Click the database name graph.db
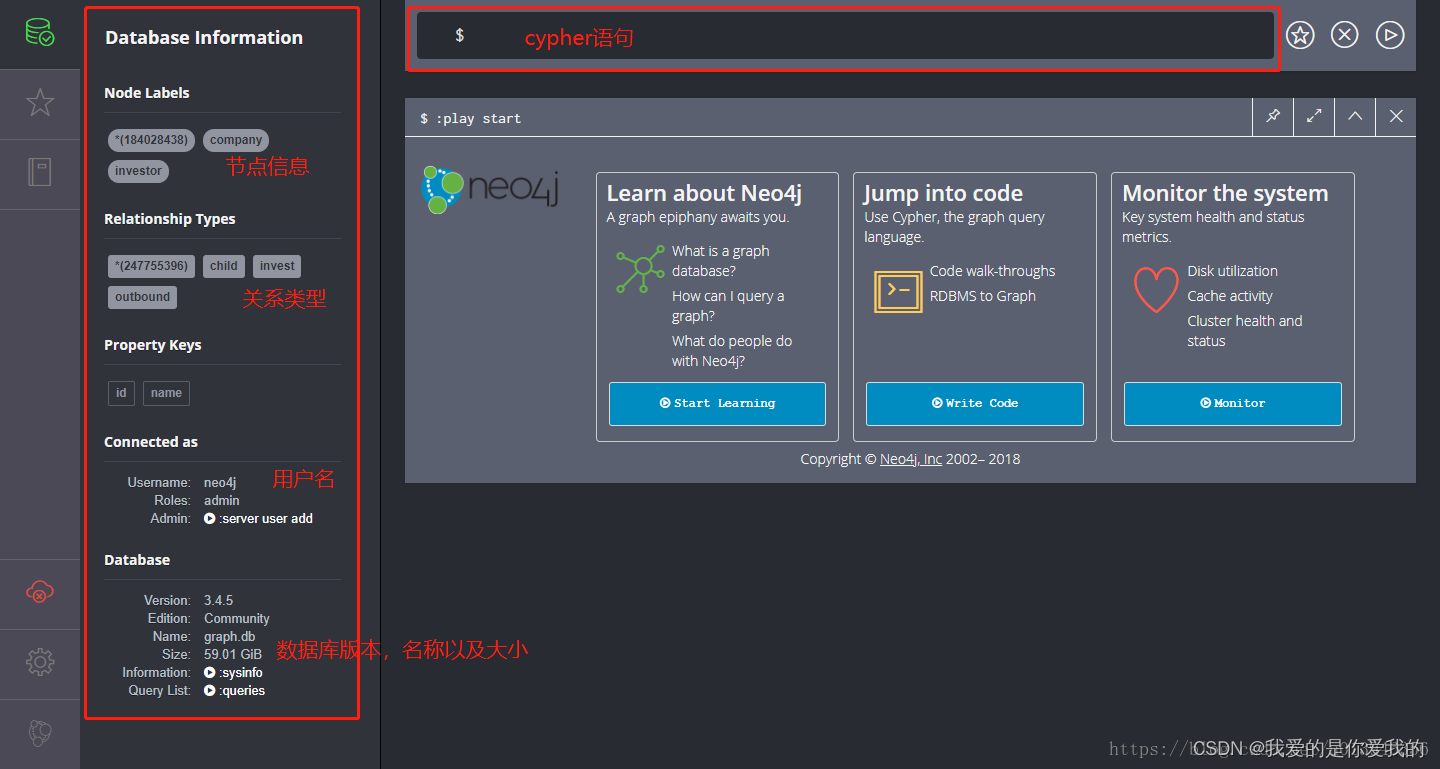Image resolution: width=1440 pixels, height=769 pixels. coord(230,636)
